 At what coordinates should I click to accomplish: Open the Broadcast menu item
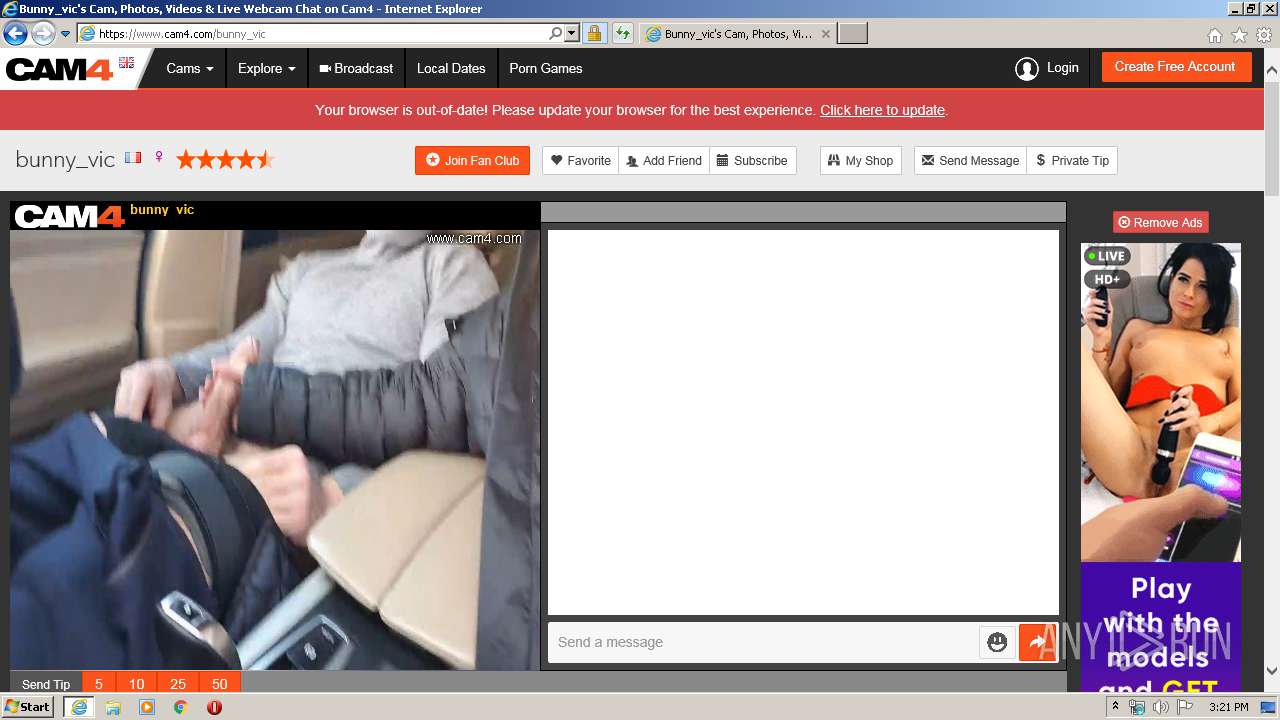point(356,68)
